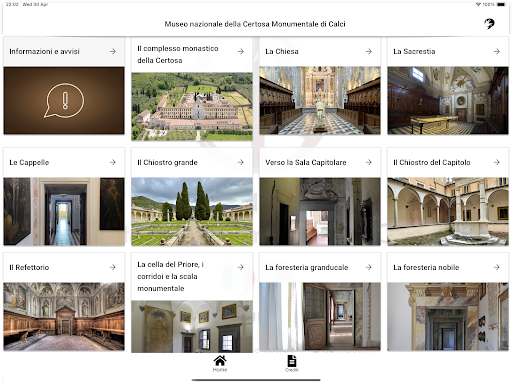The width and height of the screenshot is (512, 384).
Task: Click arrow beside Le Cappelle
Action: (x=113, y=162)
